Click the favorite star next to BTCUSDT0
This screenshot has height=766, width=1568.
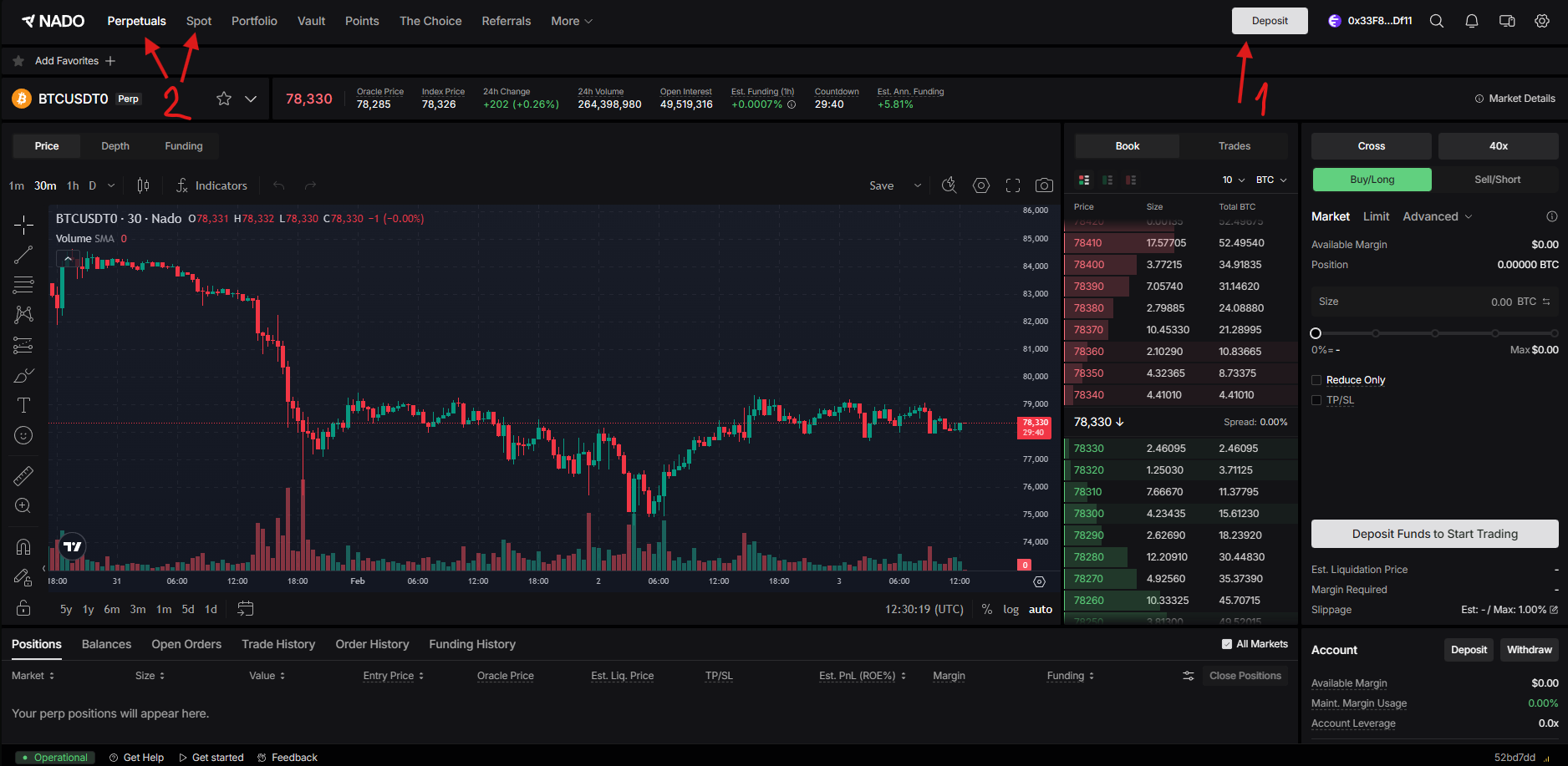pyautogui.click(x=224, y=99)
